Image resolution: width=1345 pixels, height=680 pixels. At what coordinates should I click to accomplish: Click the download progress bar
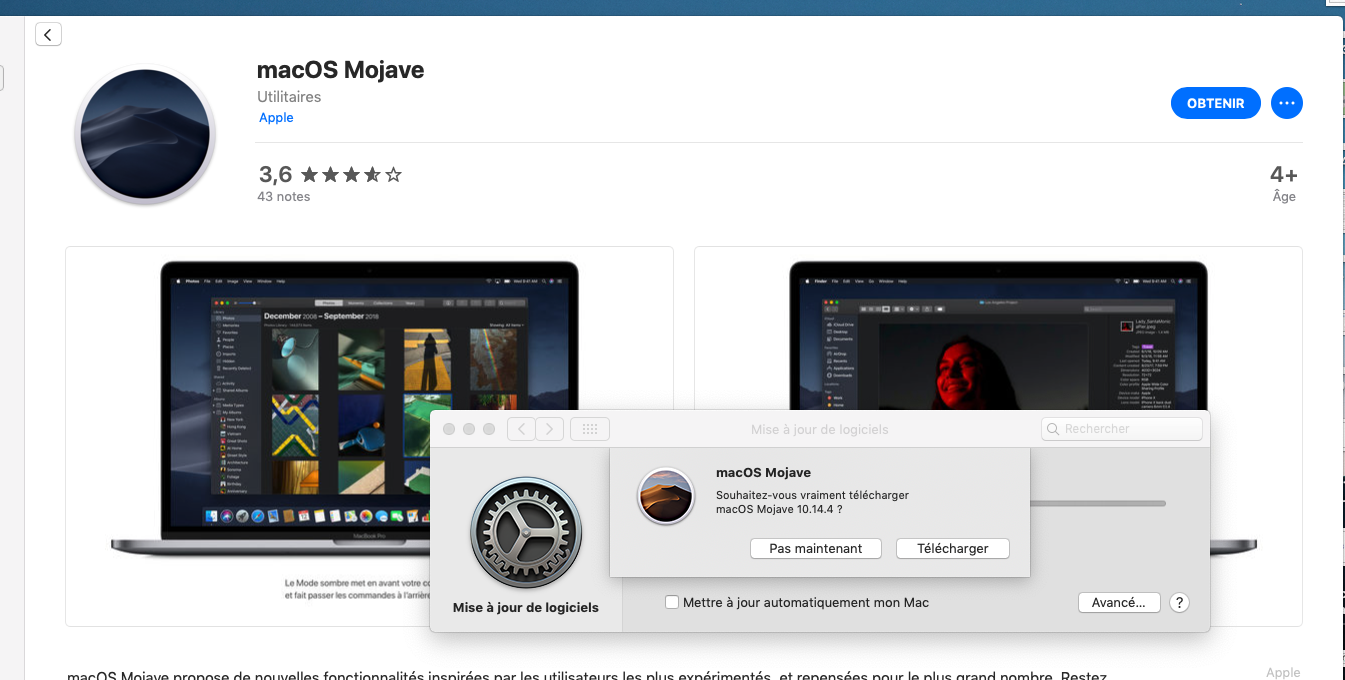pos(1098,503)
